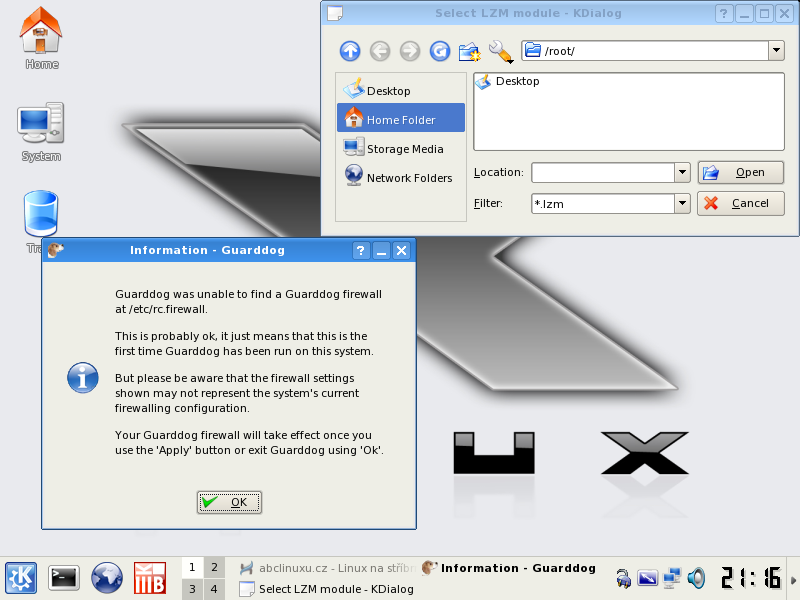
Task: Go up one folder in KDialog
Action: pos(350,51)
